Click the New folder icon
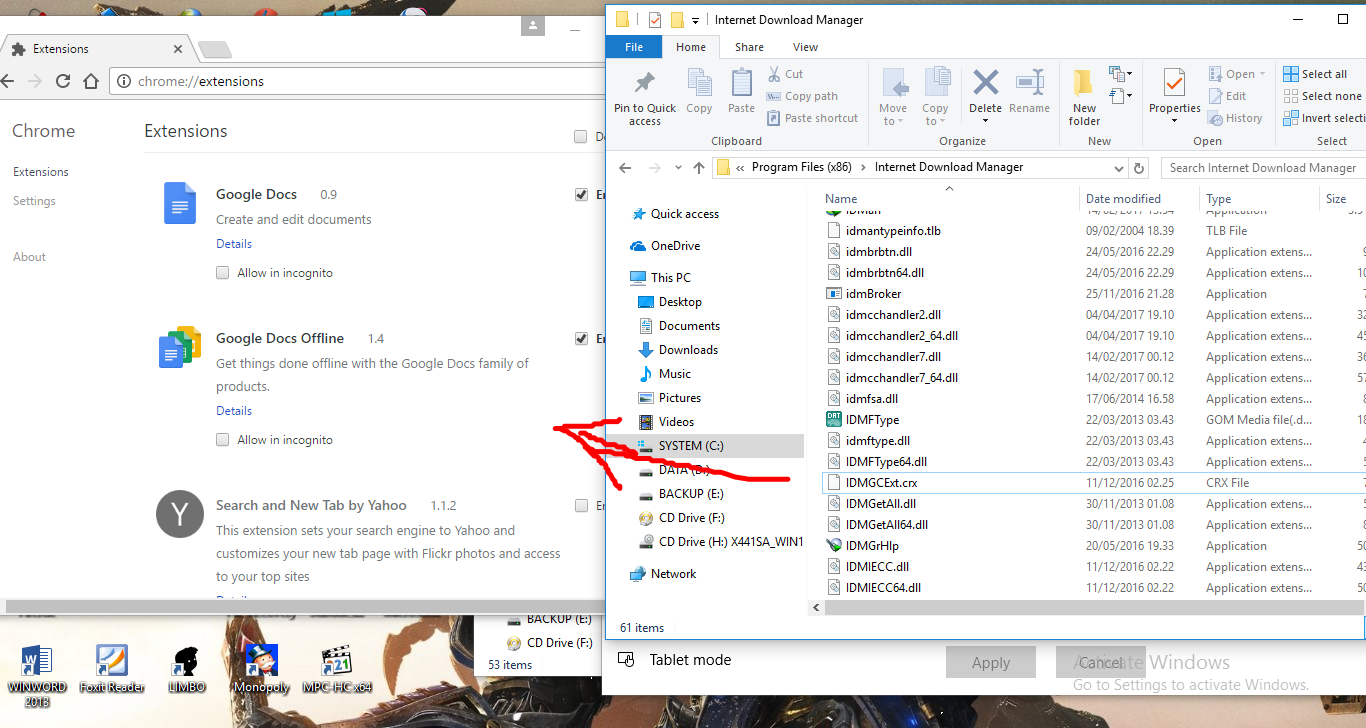 (x=1084, y=83)
